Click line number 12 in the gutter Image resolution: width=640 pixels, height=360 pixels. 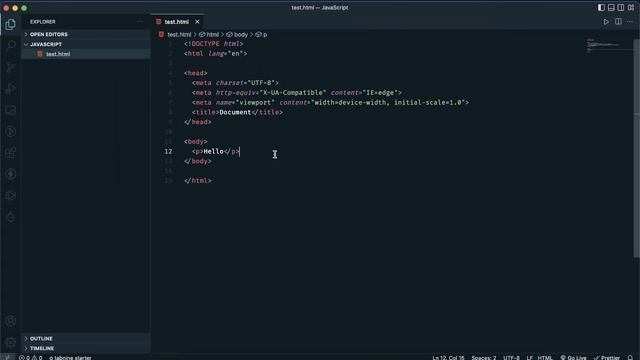click(168, 151)
